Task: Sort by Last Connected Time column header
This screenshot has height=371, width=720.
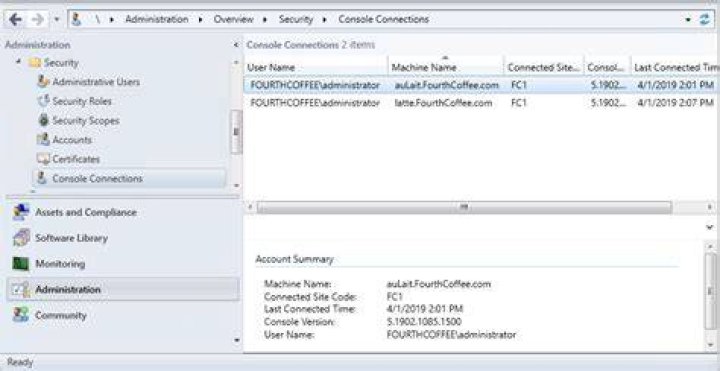Action: pyautogui.click(x=675, y=67)
